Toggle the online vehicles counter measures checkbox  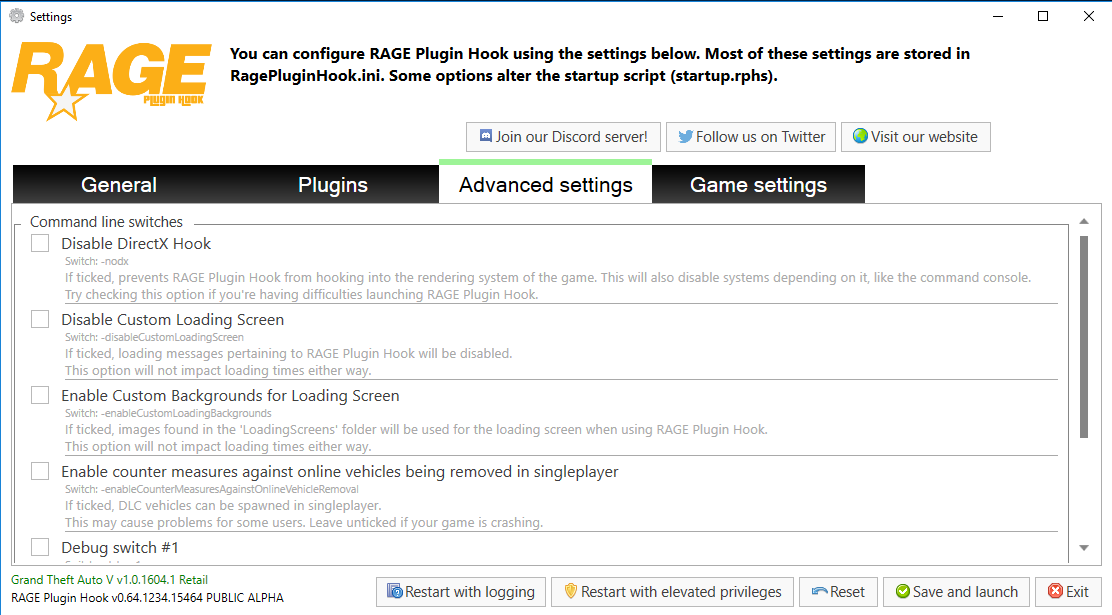(x=40, y=471)
